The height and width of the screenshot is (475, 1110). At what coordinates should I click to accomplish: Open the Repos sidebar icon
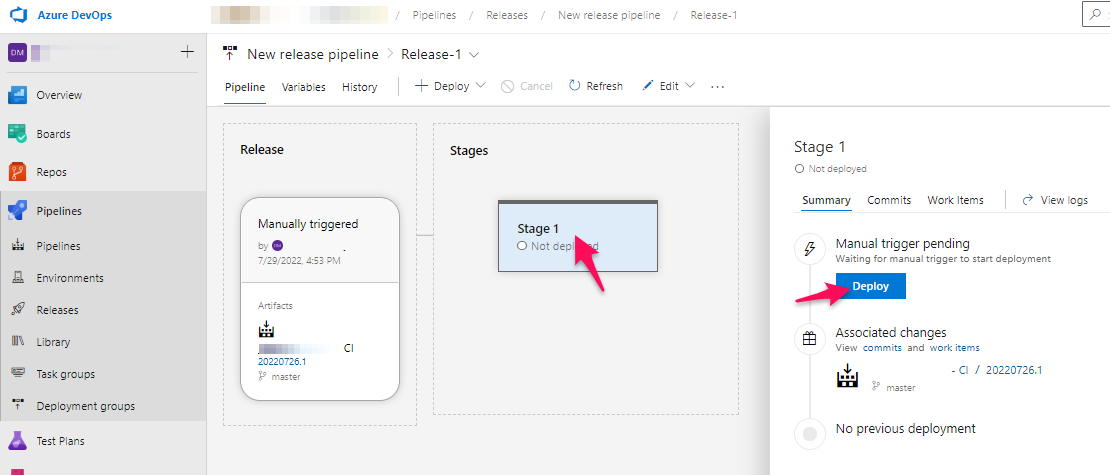pos(17,172)
